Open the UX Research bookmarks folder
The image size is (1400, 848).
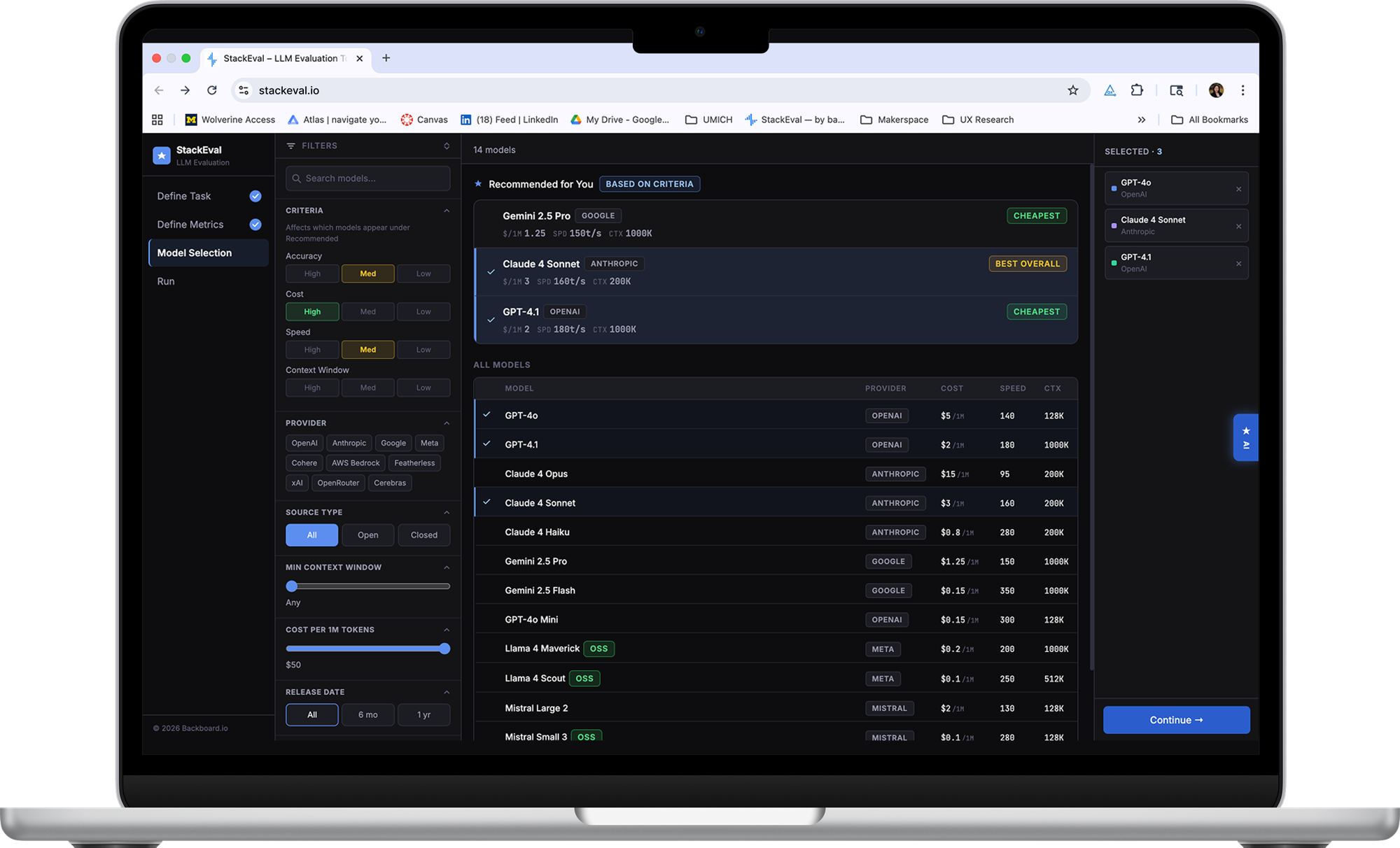[x=978, y=120]
